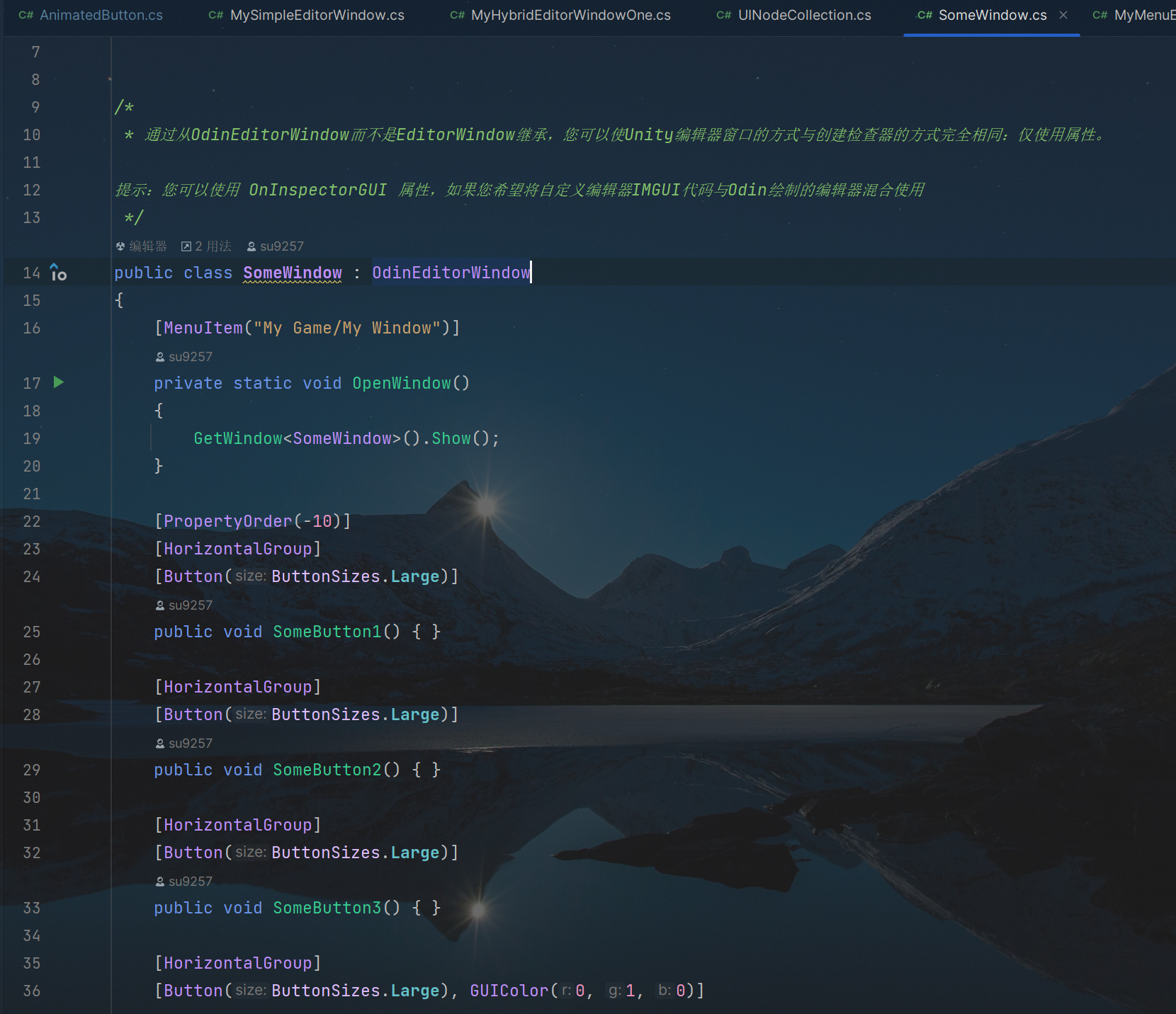Open the partially visible MyMenuE tab
Screen dimensions: 1176x1014
coord(1134,15)
